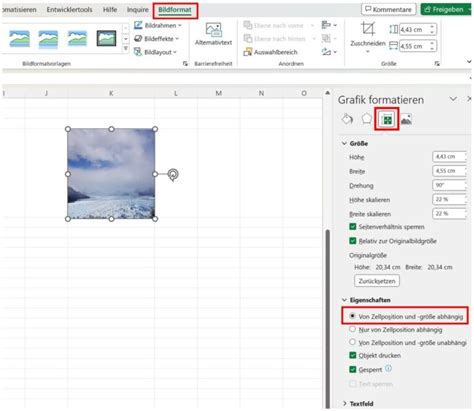Image resolution: width=474 pixels, height=411 pixels.
Task: Click the Alternativtext icon
Action: pyautogui.click(x=213, y=30)
